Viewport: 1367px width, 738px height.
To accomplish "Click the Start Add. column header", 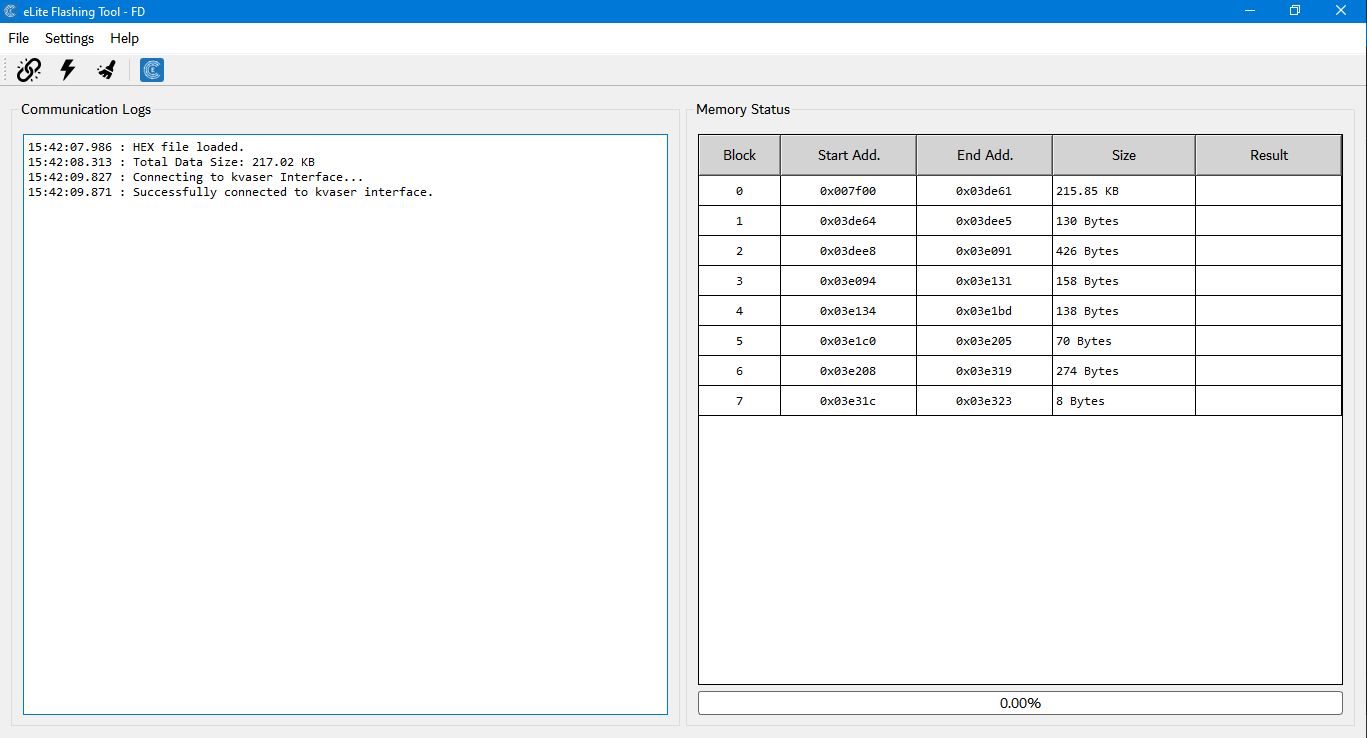I will click(x=848, y=155).
